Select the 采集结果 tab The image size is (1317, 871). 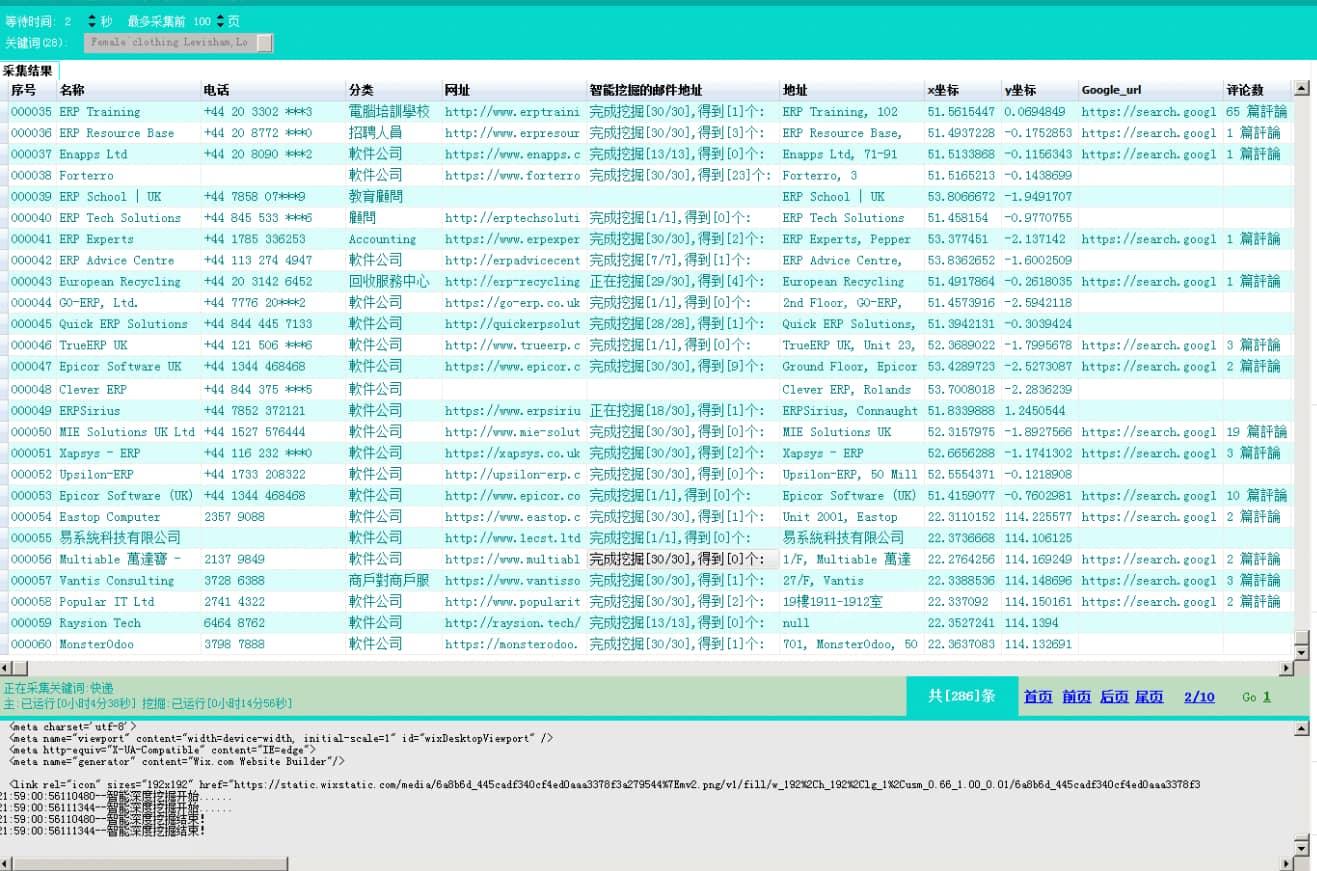coord(28,71)
